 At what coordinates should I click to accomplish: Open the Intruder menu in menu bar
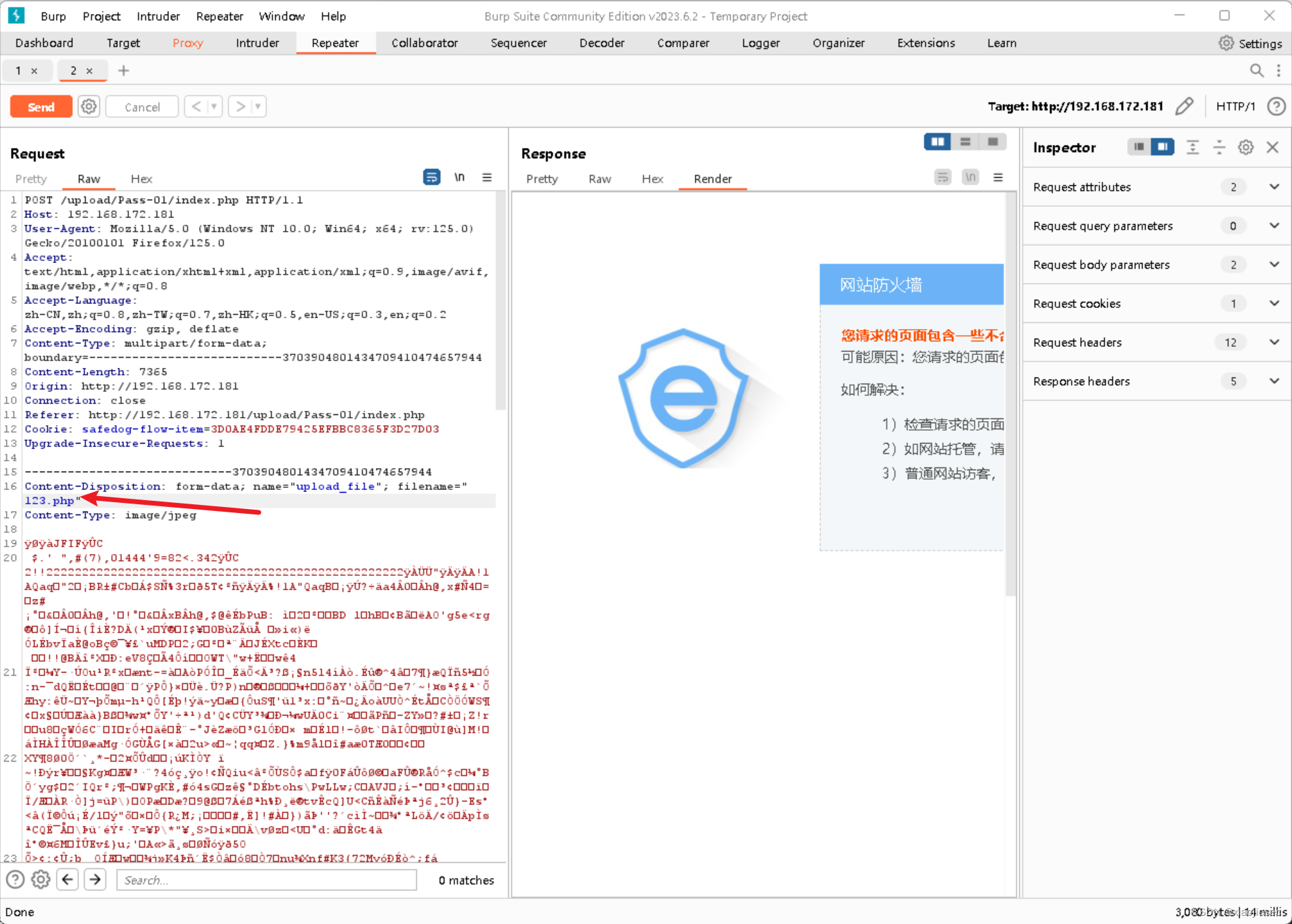point(158,16)
